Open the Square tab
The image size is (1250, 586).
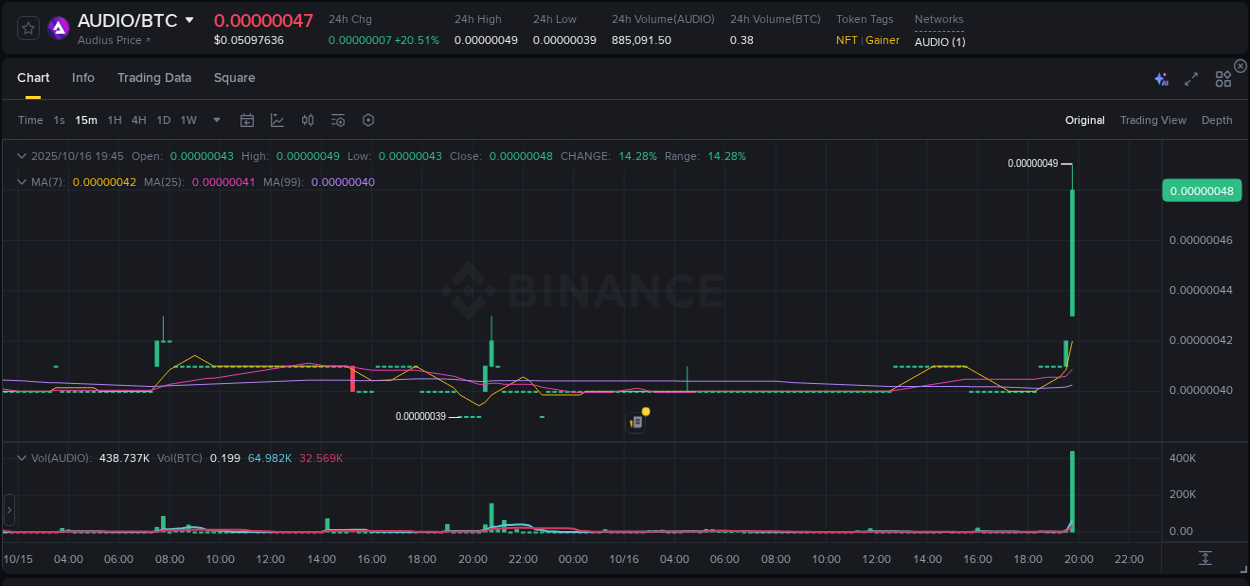pos(234,77)
